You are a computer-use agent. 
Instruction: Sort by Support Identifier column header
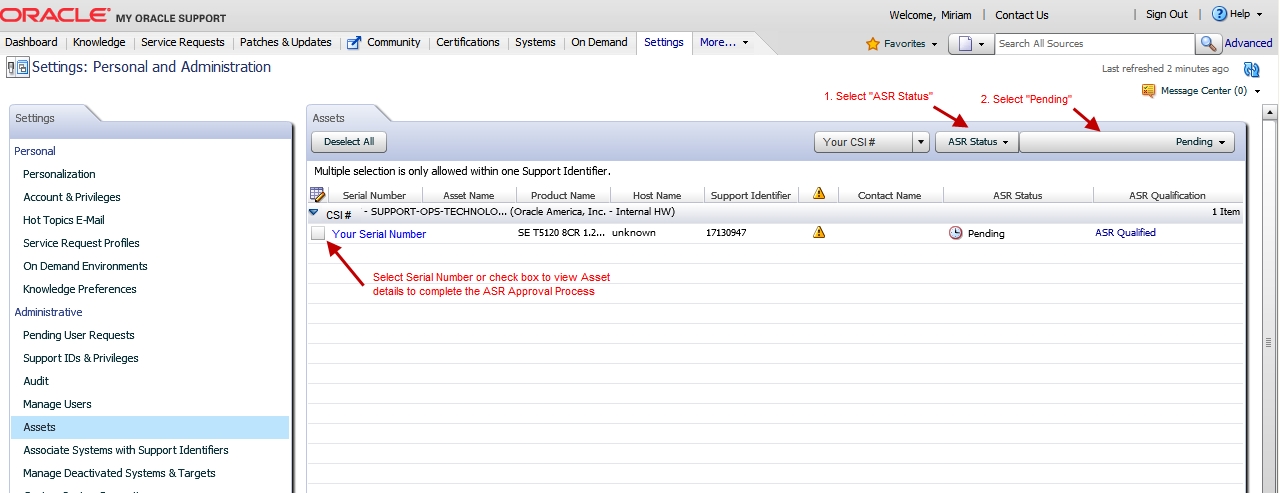(x=751, y=195)
